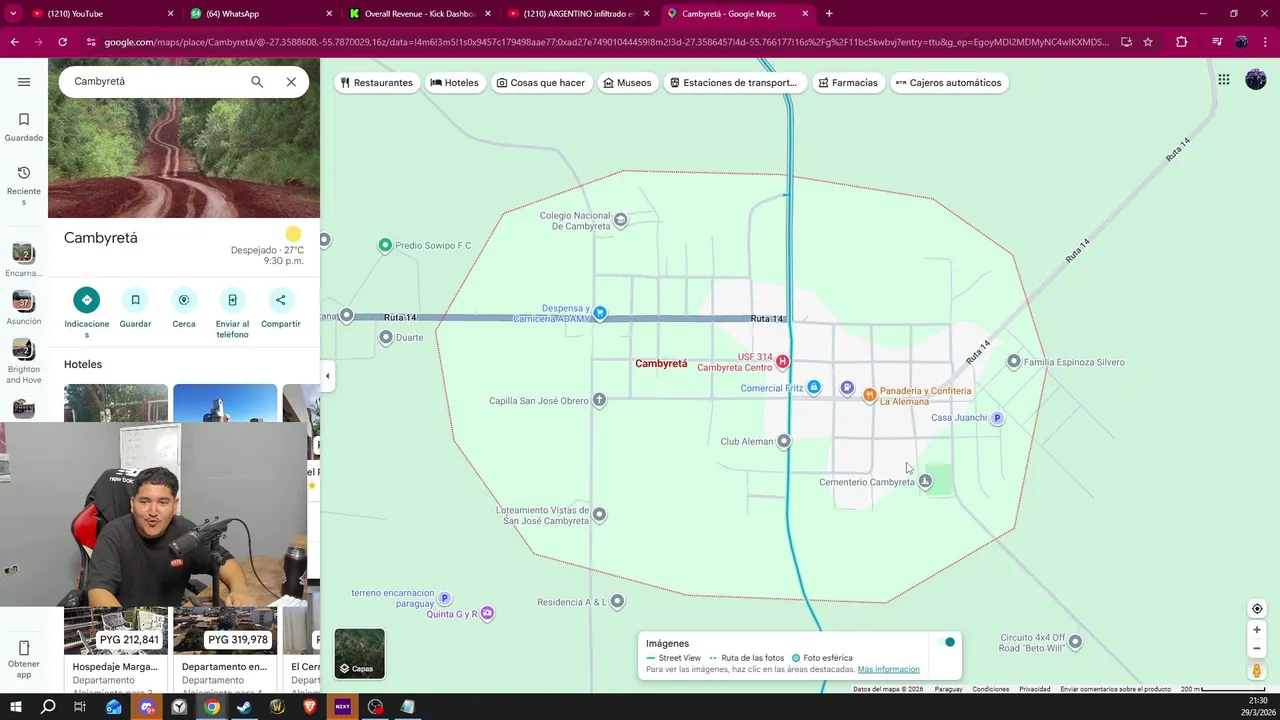This screenshot has height=720, width=1280.
Task: Select the Cosas que hacer chip
Action: point(541,83)
